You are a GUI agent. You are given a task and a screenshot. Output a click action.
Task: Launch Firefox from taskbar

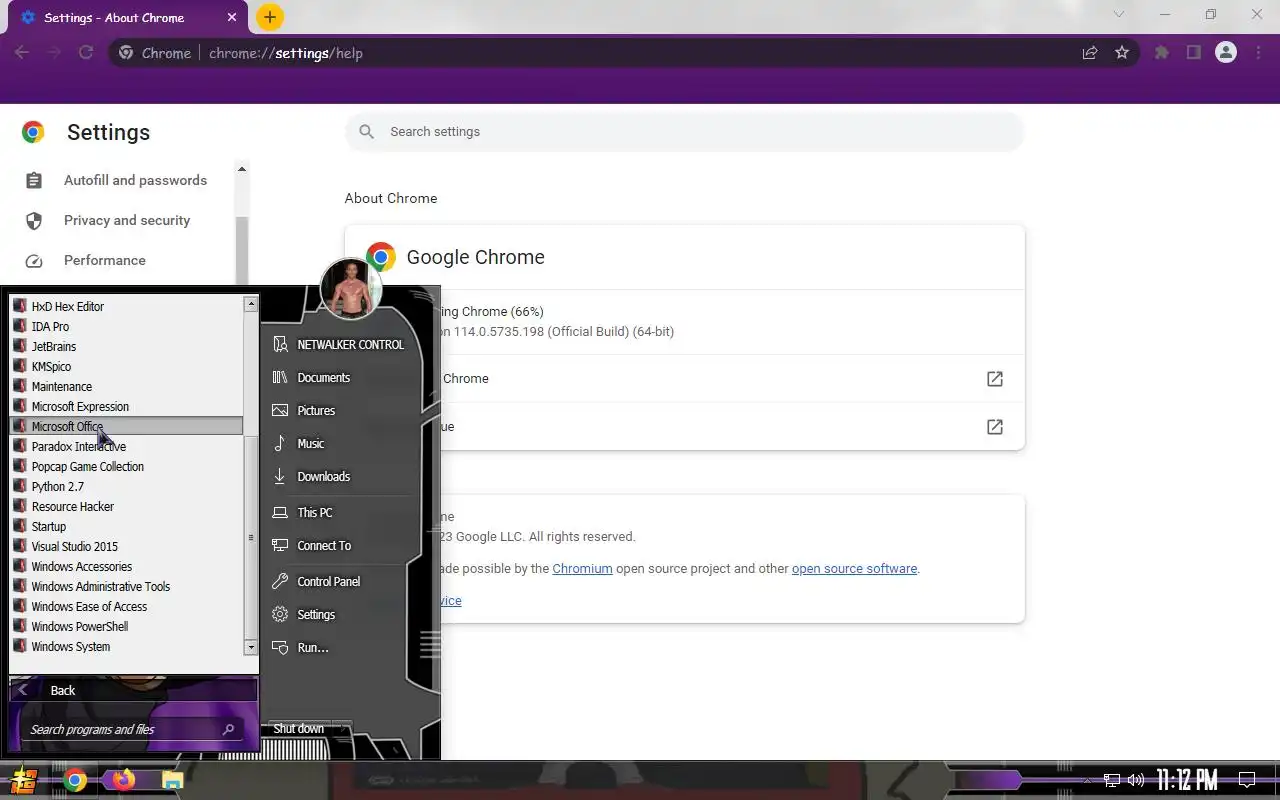[124, 780]
